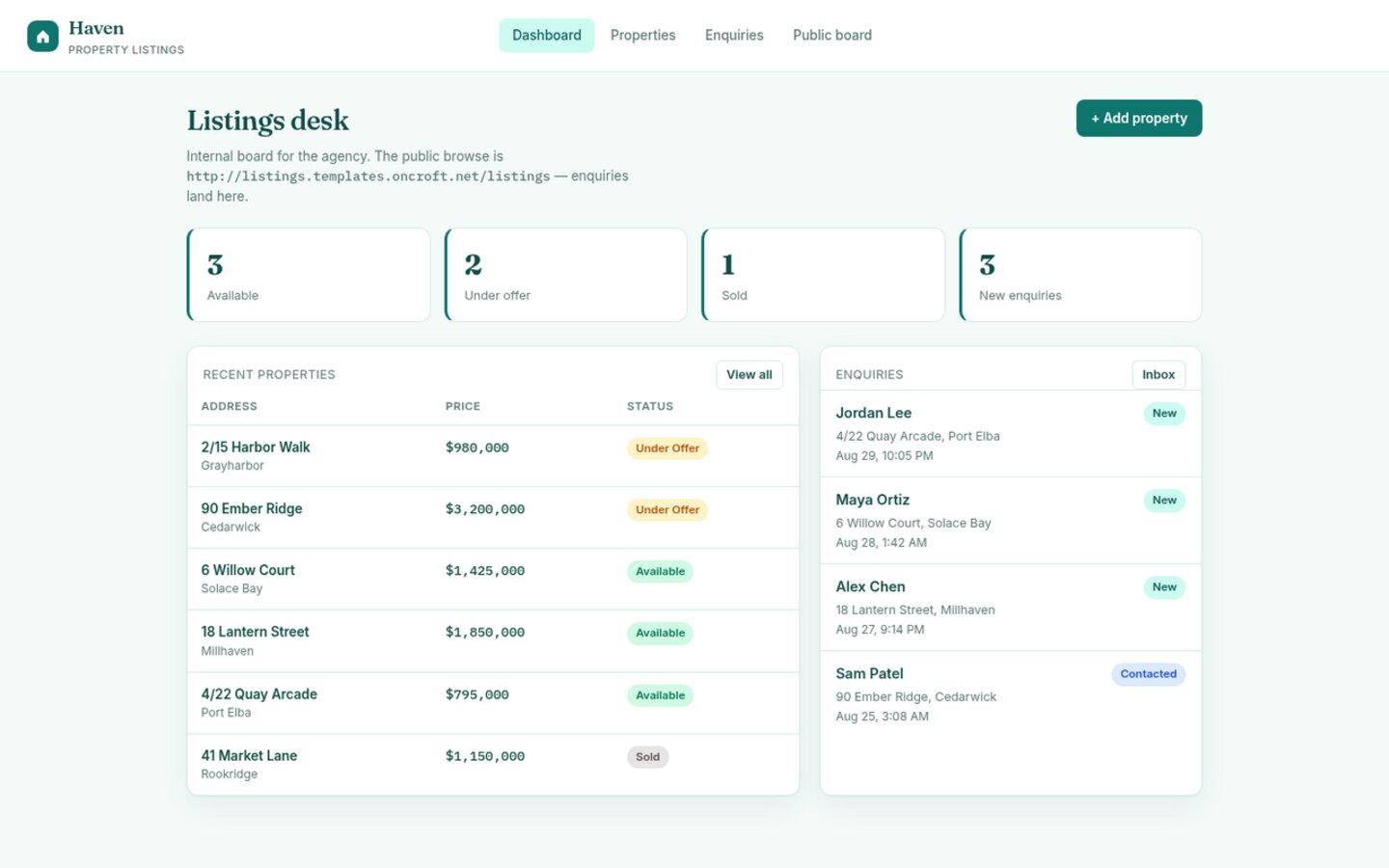
Task: Click View all recent properties
Action: click(x=749, y=374)
